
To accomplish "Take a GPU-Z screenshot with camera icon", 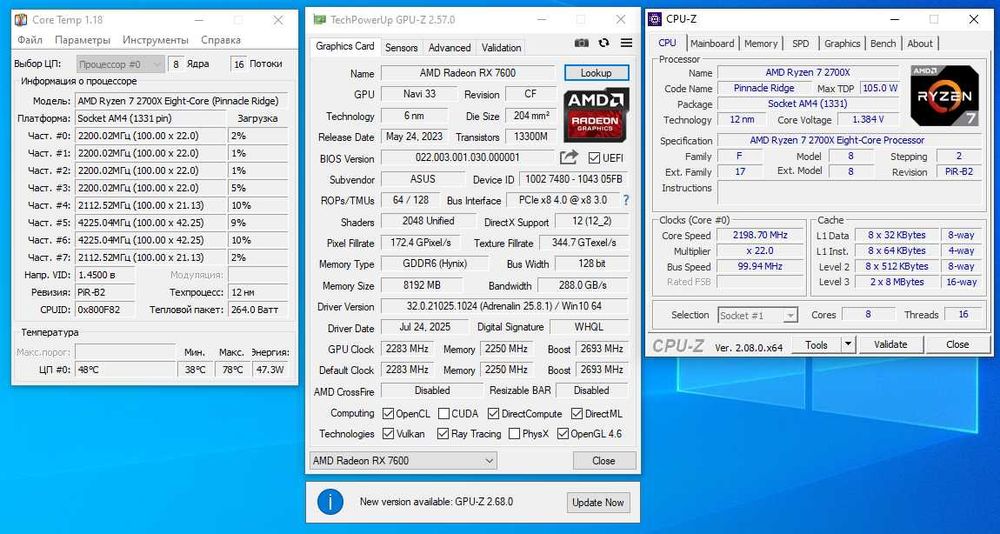I will (582, 43).
